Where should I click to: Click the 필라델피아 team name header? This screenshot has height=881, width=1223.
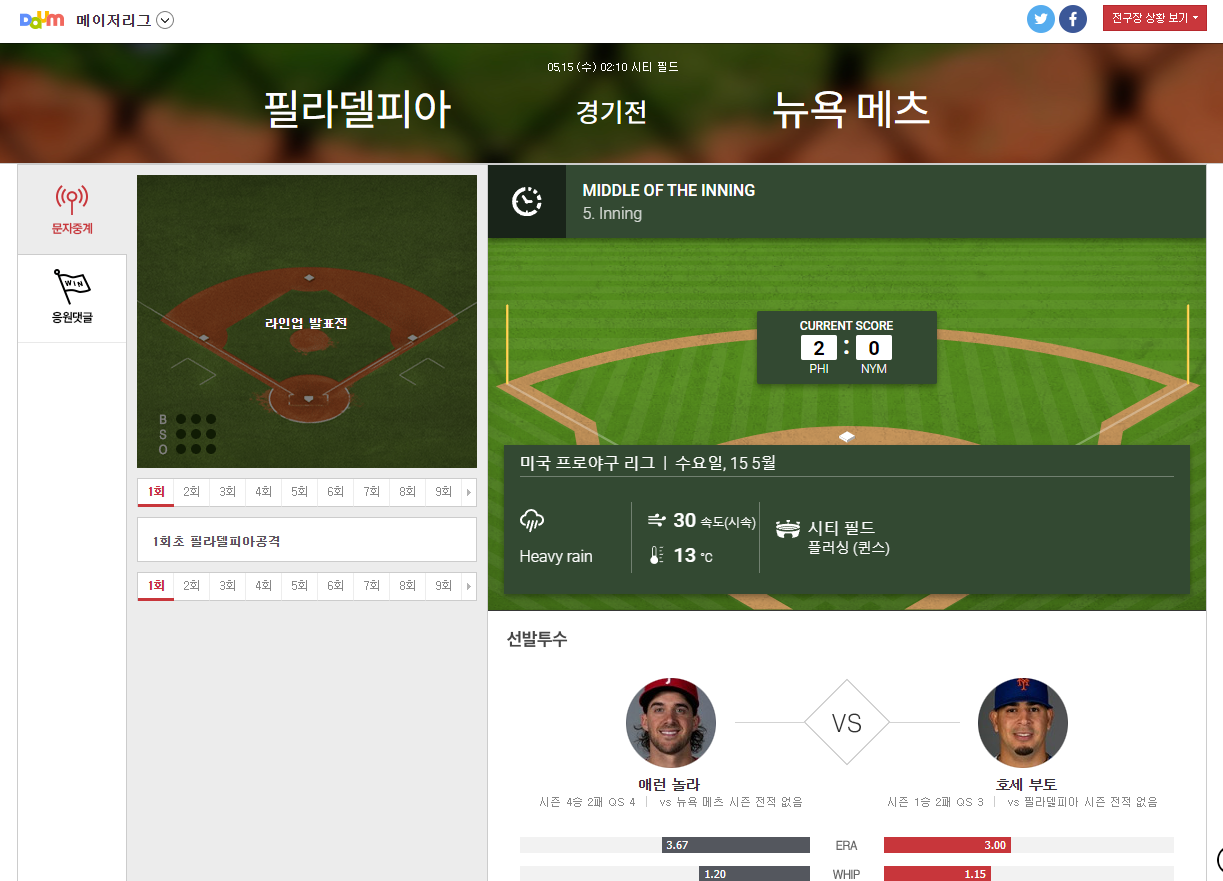click(x=357, y=110)
